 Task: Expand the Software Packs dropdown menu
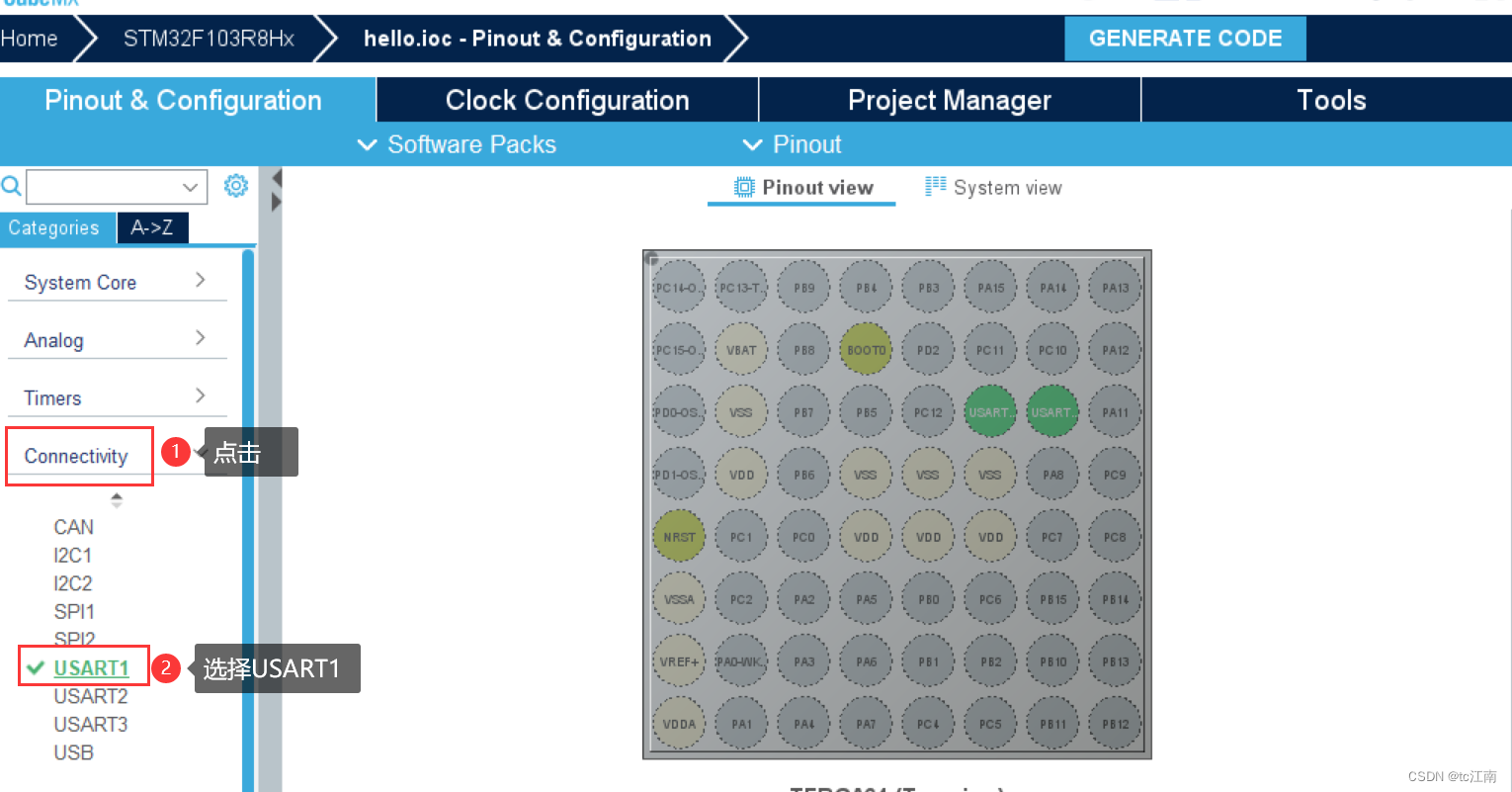click(458, 144)
